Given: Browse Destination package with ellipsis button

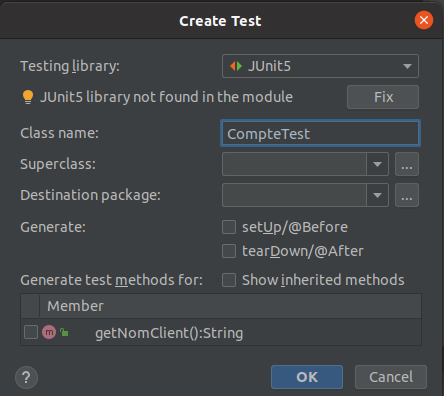Looking at the screenshot, I should [407, 195].
